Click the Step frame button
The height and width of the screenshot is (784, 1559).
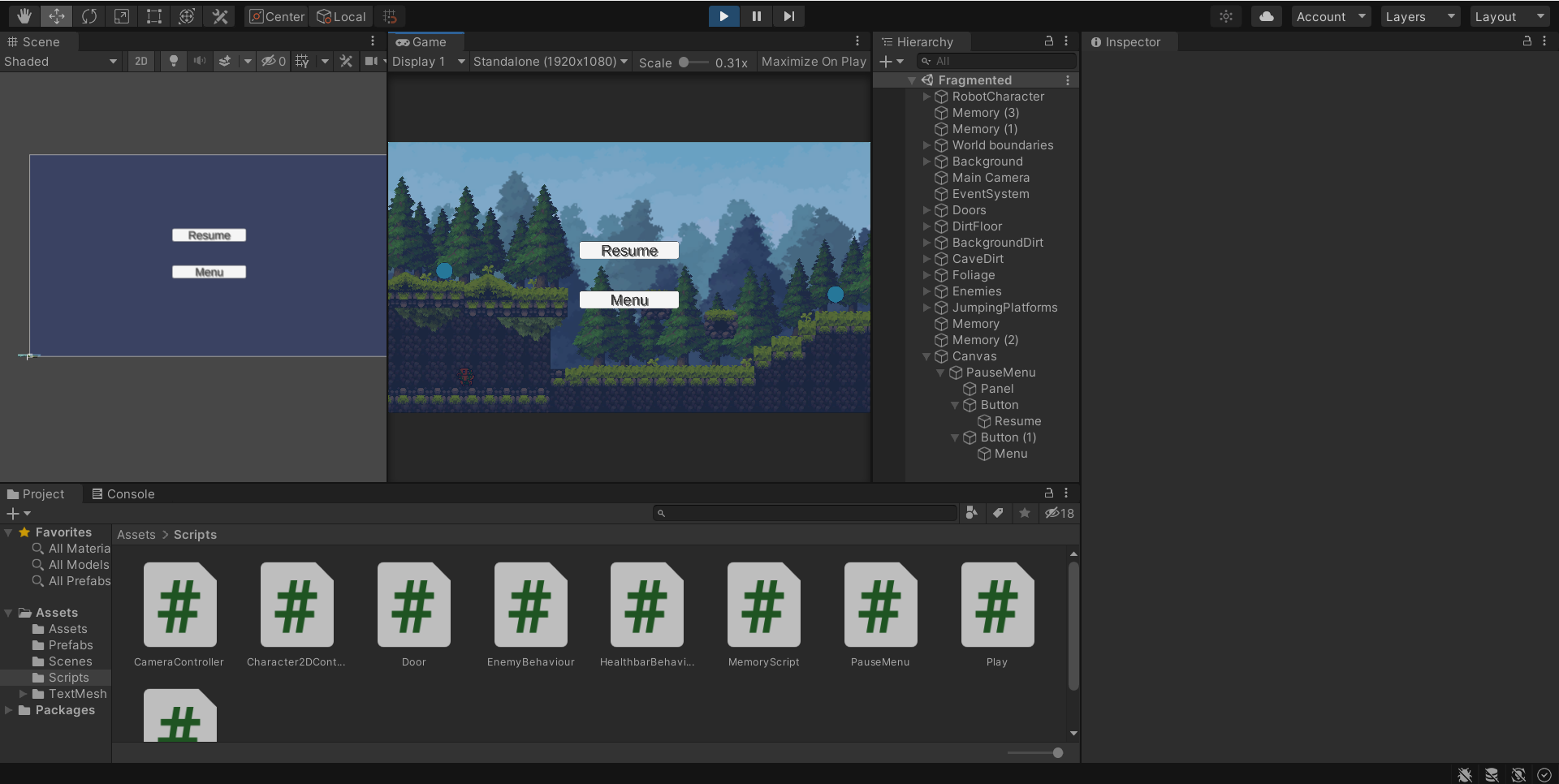(788, 16)
